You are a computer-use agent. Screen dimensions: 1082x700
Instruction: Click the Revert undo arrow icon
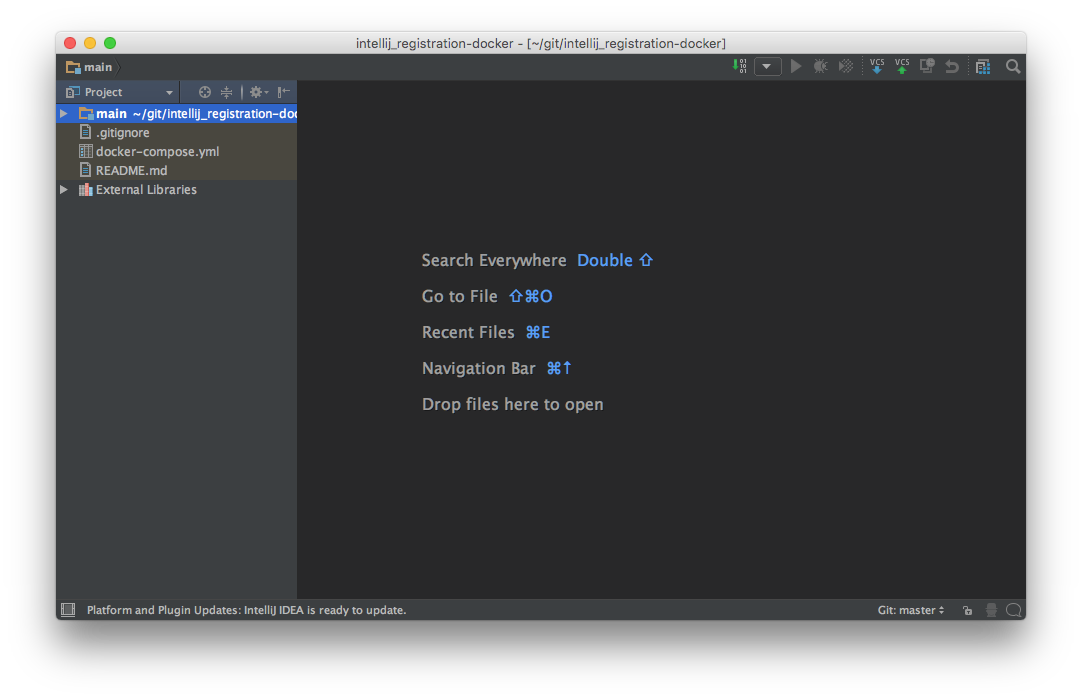click(952, 67)
